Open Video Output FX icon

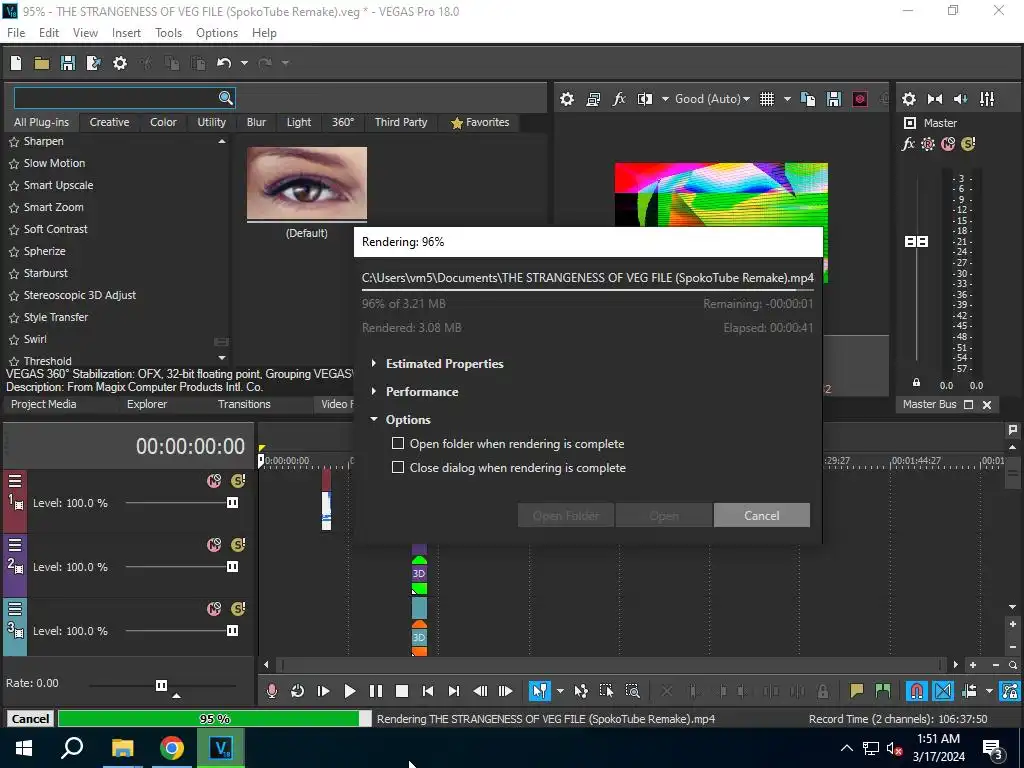[x=619, y=99]
